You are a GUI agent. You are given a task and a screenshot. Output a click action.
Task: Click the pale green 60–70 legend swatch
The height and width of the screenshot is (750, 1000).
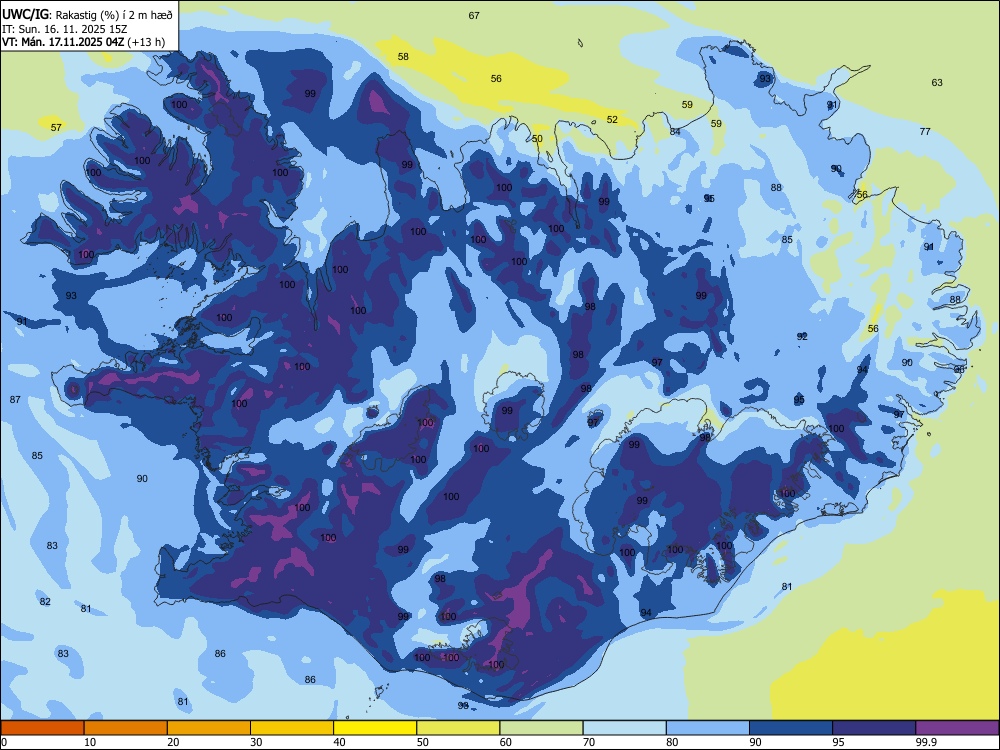541,728
